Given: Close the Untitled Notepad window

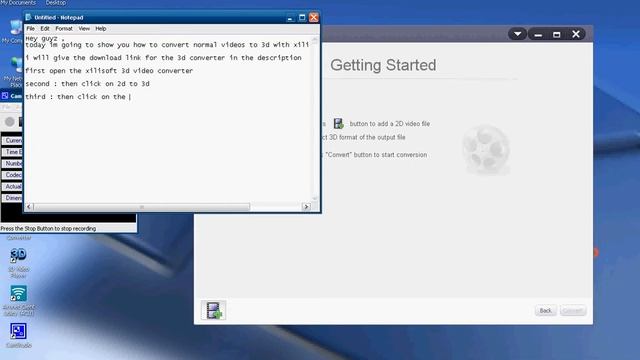Looking at the screenshot, I should pos(313,18).
